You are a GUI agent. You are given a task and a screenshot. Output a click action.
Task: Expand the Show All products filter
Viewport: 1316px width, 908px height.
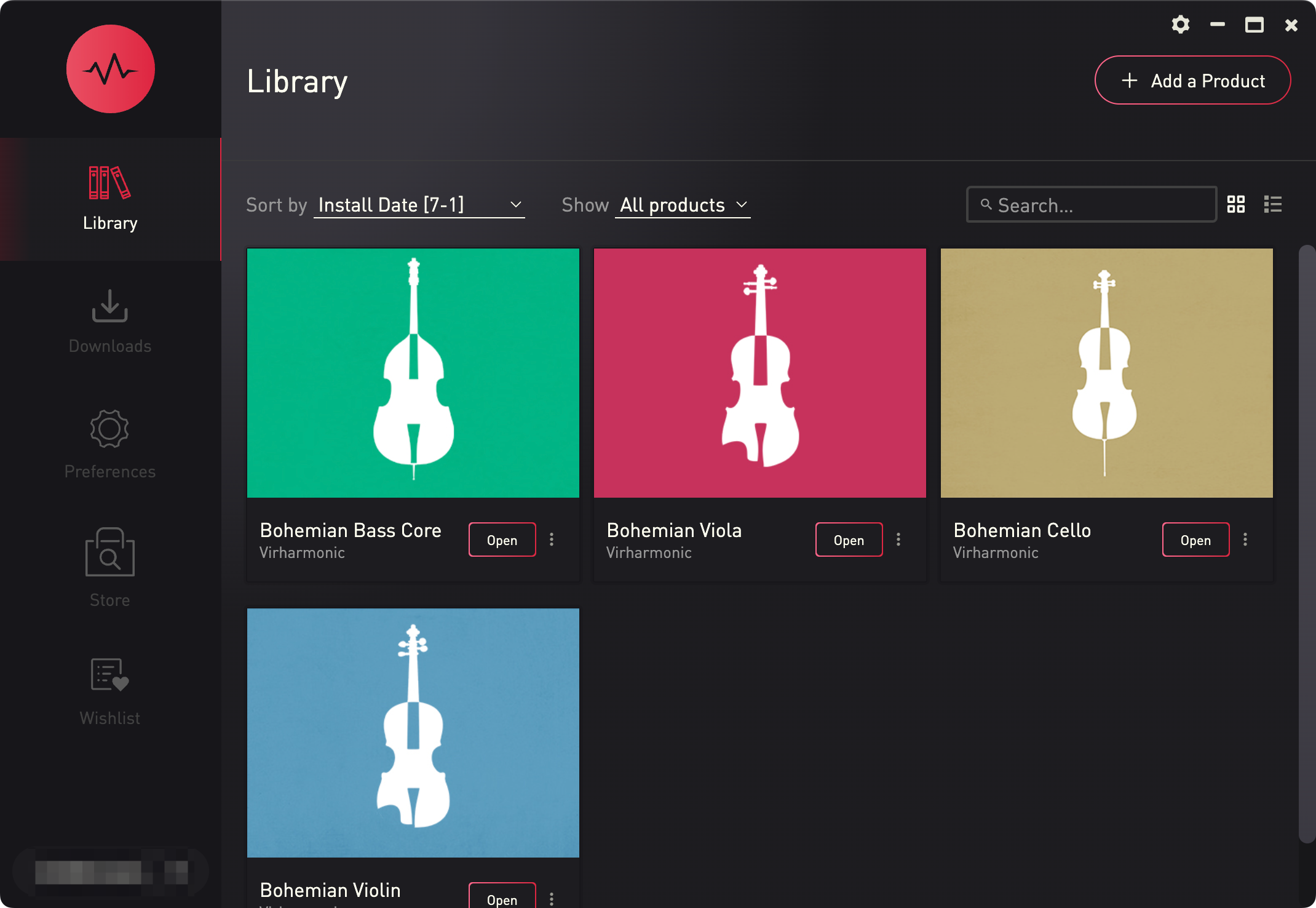(683, 205)
